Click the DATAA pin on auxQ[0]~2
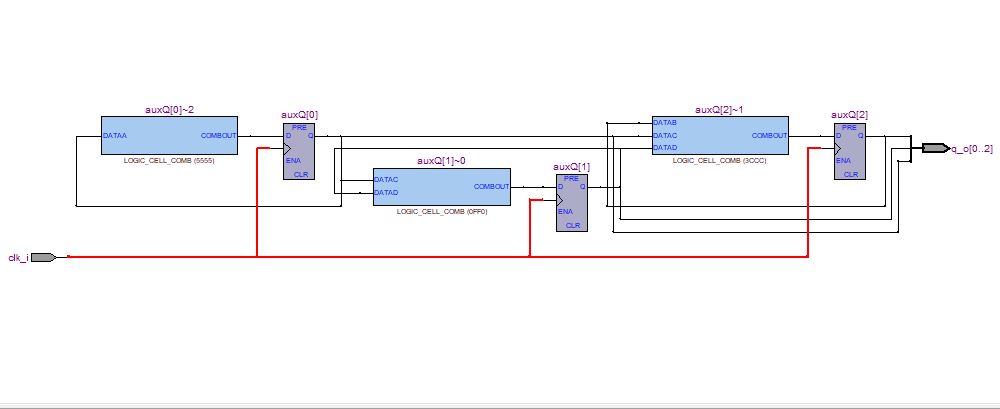This screenshot has height=409, width=1000. coord(114,135)
